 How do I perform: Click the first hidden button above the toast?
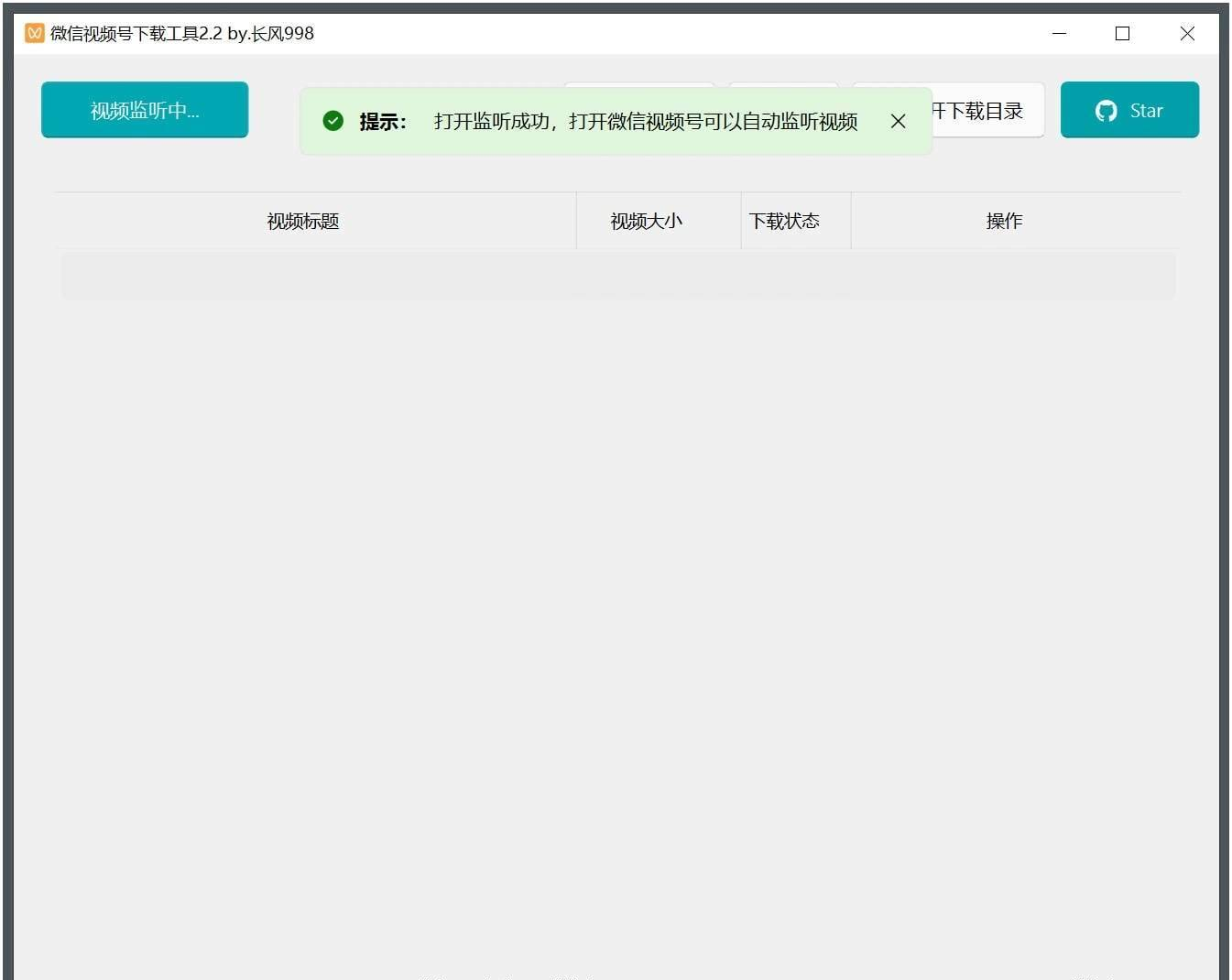(638, 85)
